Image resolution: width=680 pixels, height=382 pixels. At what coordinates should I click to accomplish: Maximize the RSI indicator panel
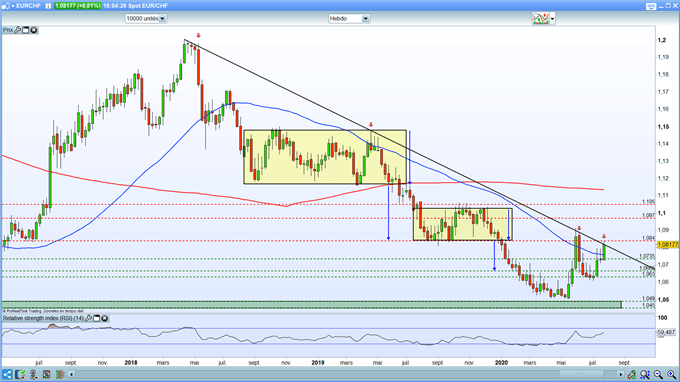click(97, 318)
